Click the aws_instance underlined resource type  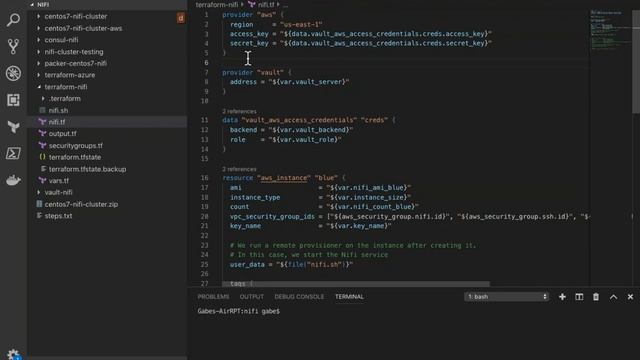coord(284,178)
